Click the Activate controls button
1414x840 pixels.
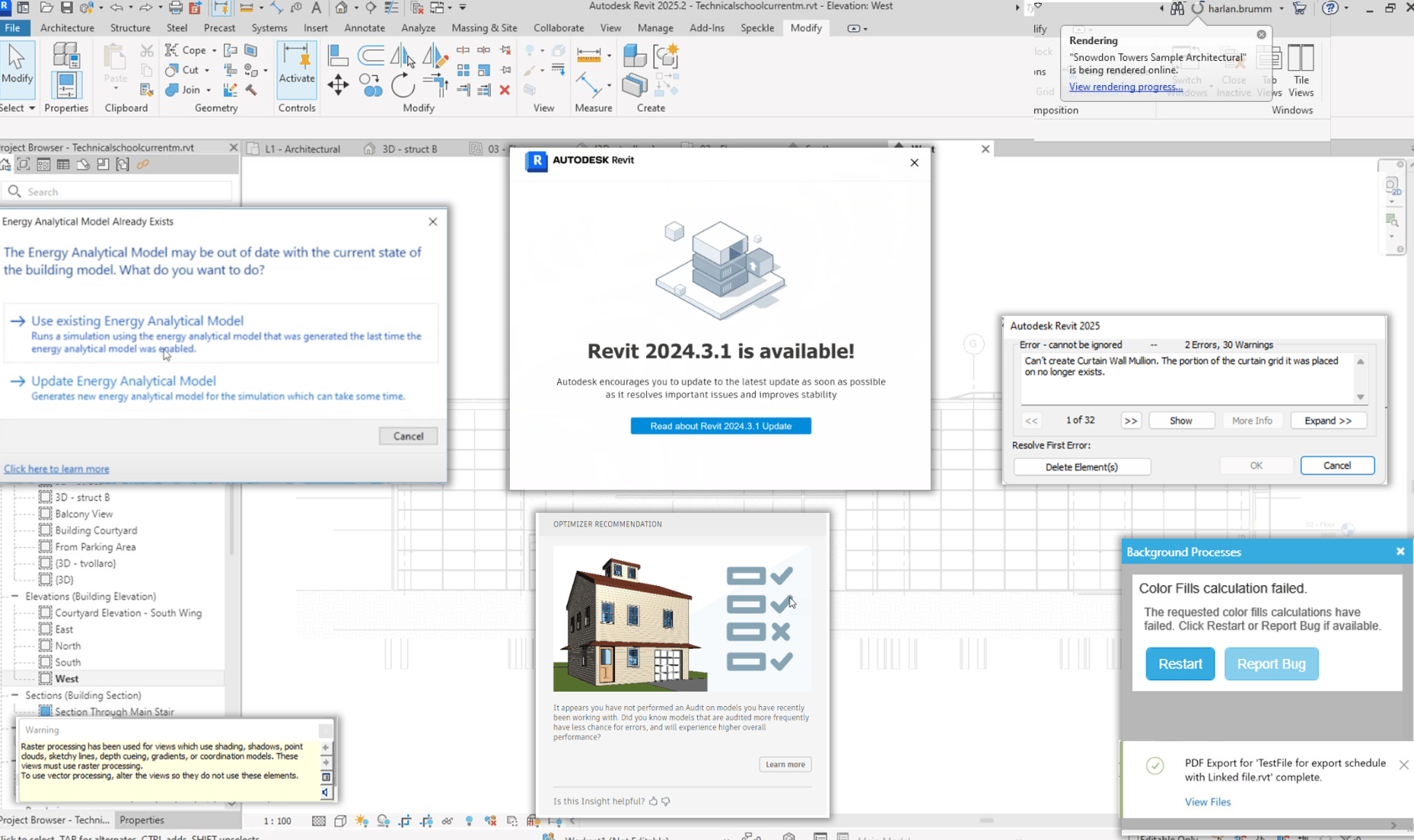tap(296, 70)
